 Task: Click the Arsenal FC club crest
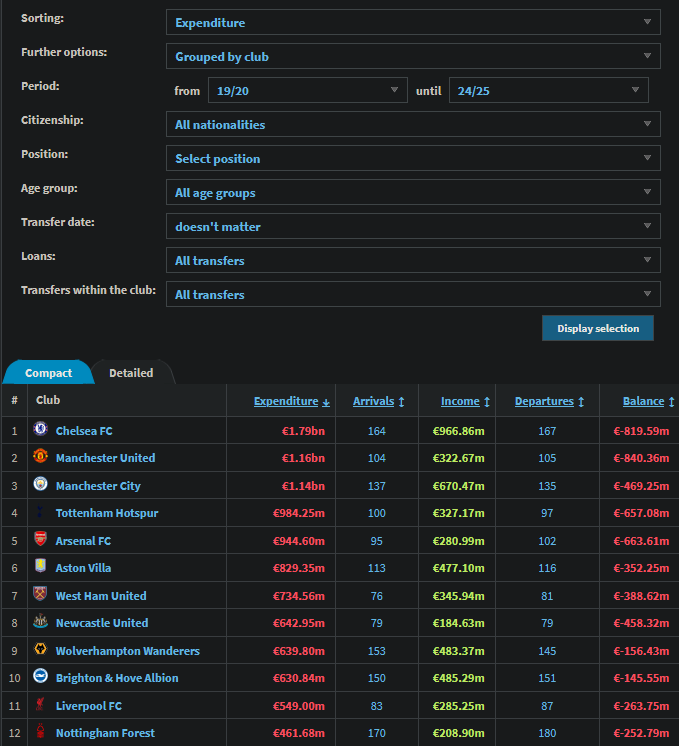pyautogui.click(x=40, y=539)
